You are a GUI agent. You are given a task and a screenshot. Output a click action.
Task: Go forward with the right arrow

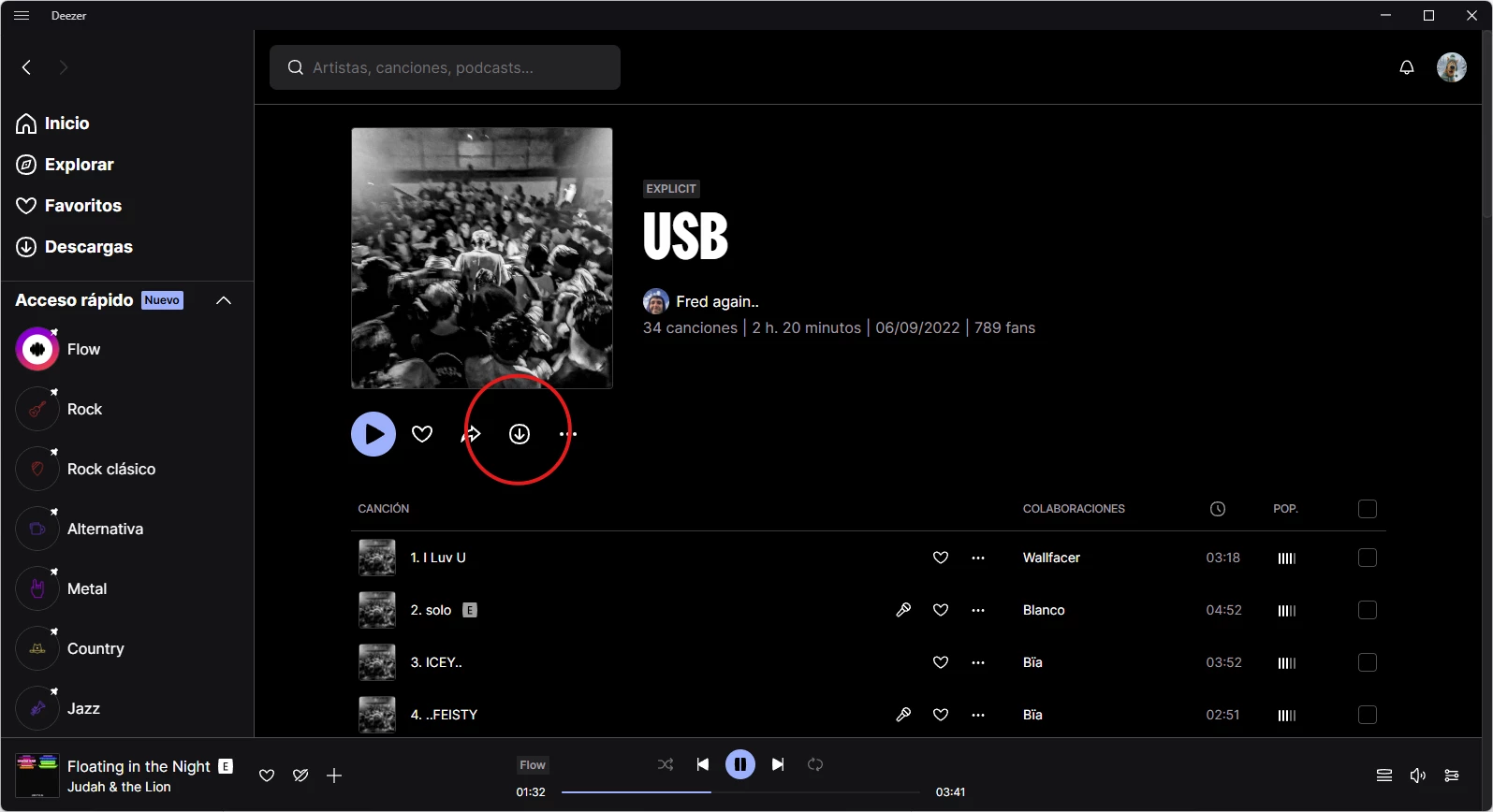(64, 67)
